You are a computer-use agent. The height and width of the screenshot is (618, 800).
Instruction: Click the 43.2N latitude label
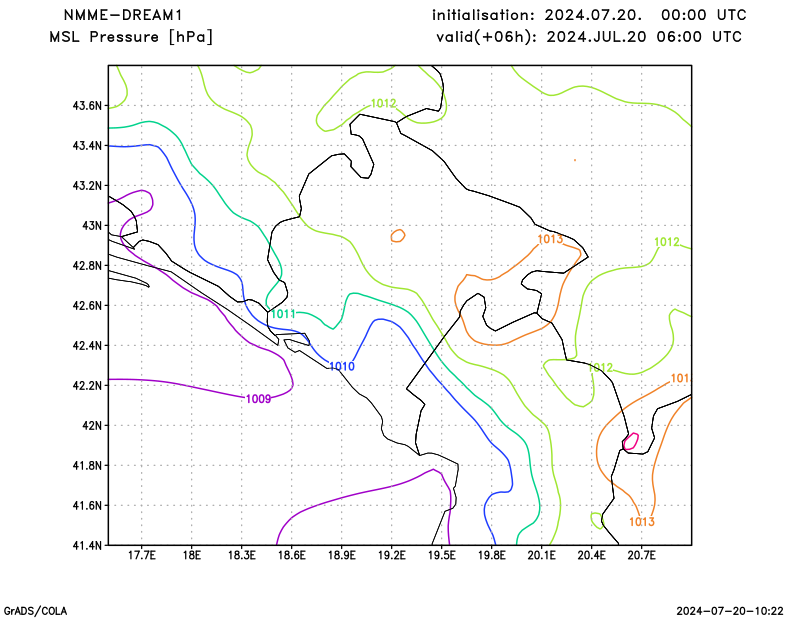click(x=87, y=186)
